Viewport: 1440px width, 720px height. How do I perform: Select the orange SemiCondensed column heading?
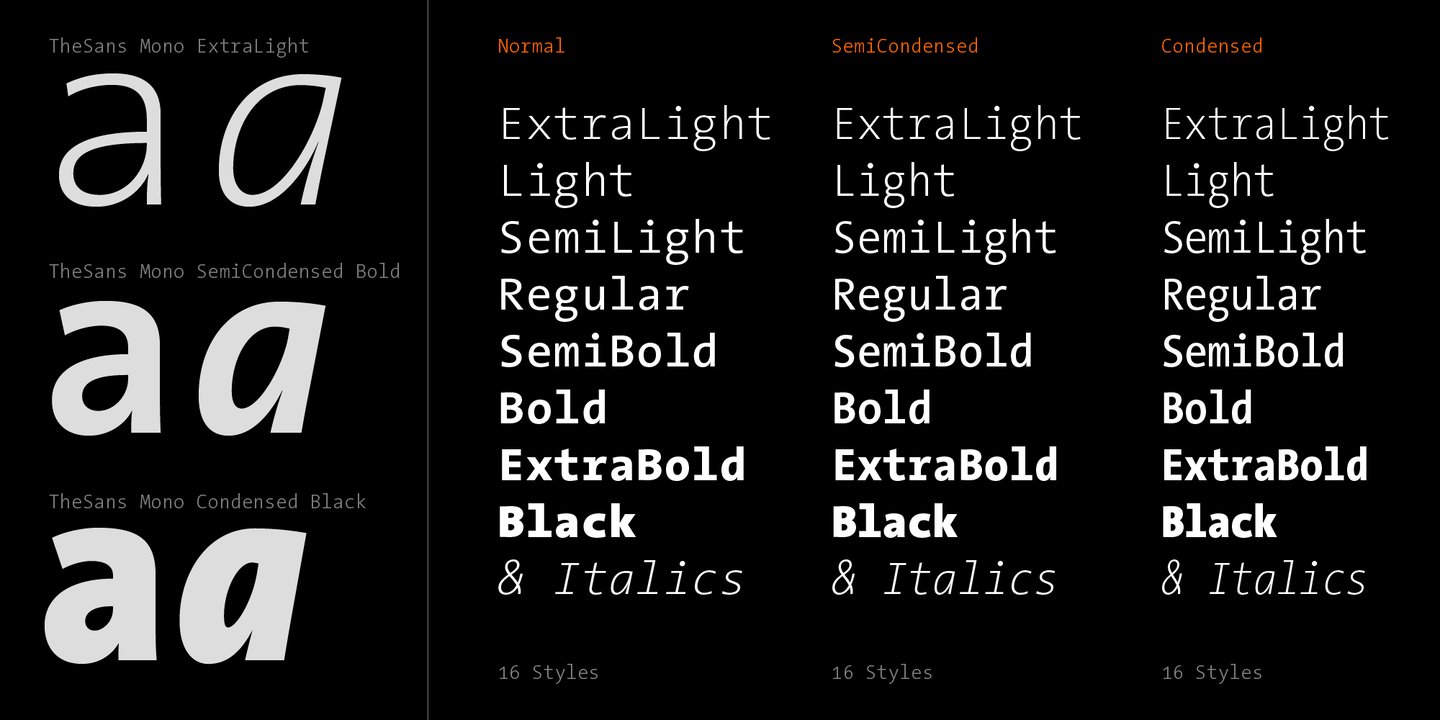coord(905,46)
